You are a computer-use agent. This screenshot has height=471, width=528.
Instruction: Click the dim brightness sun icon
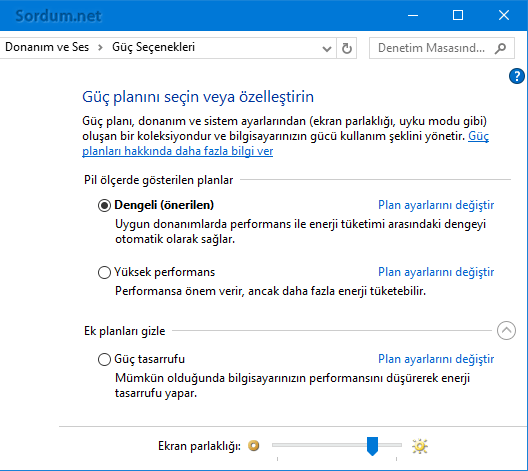pos(254,446)
